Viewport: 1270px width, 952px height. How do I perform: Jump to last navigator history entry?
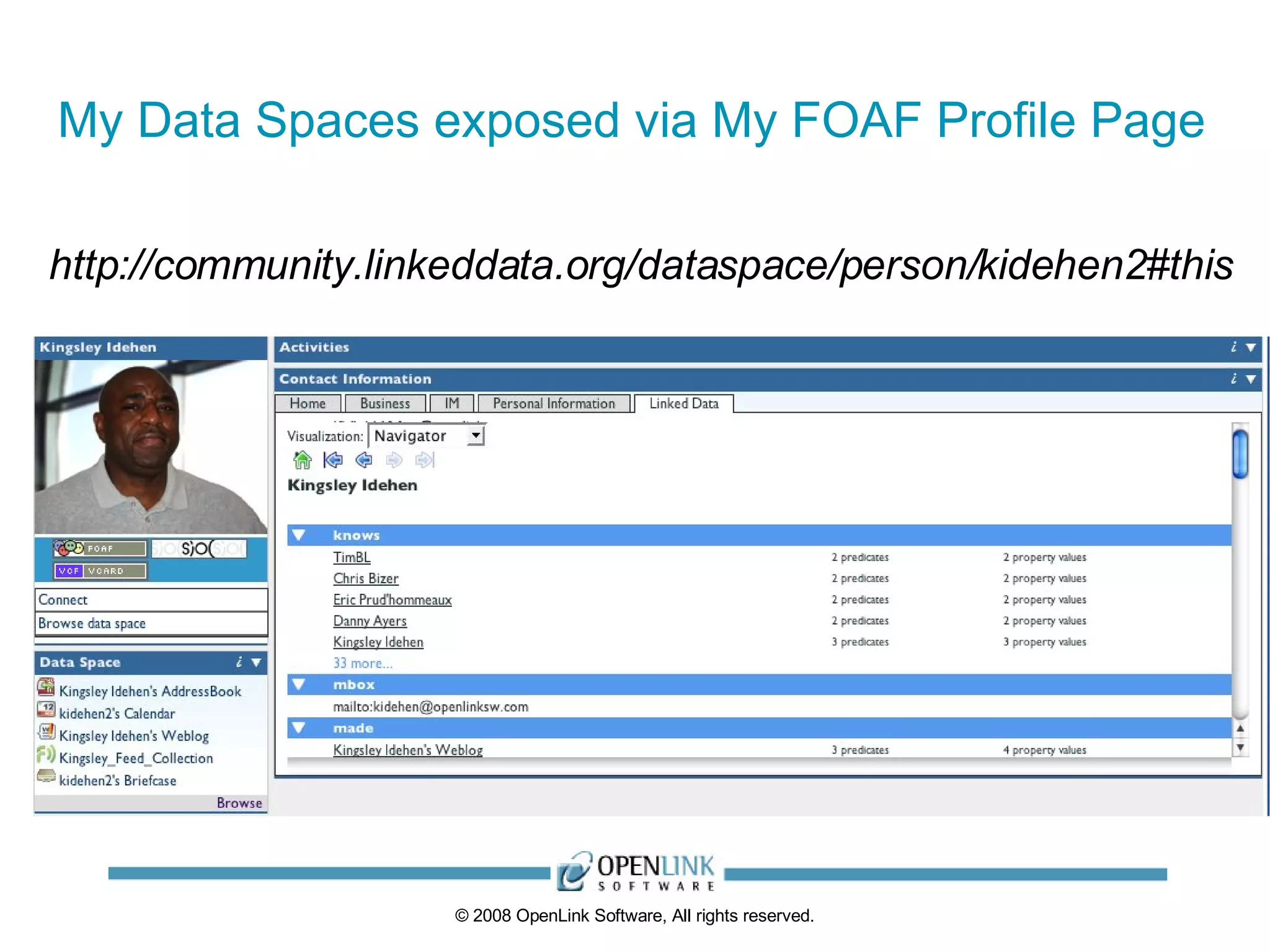[425, 460]
